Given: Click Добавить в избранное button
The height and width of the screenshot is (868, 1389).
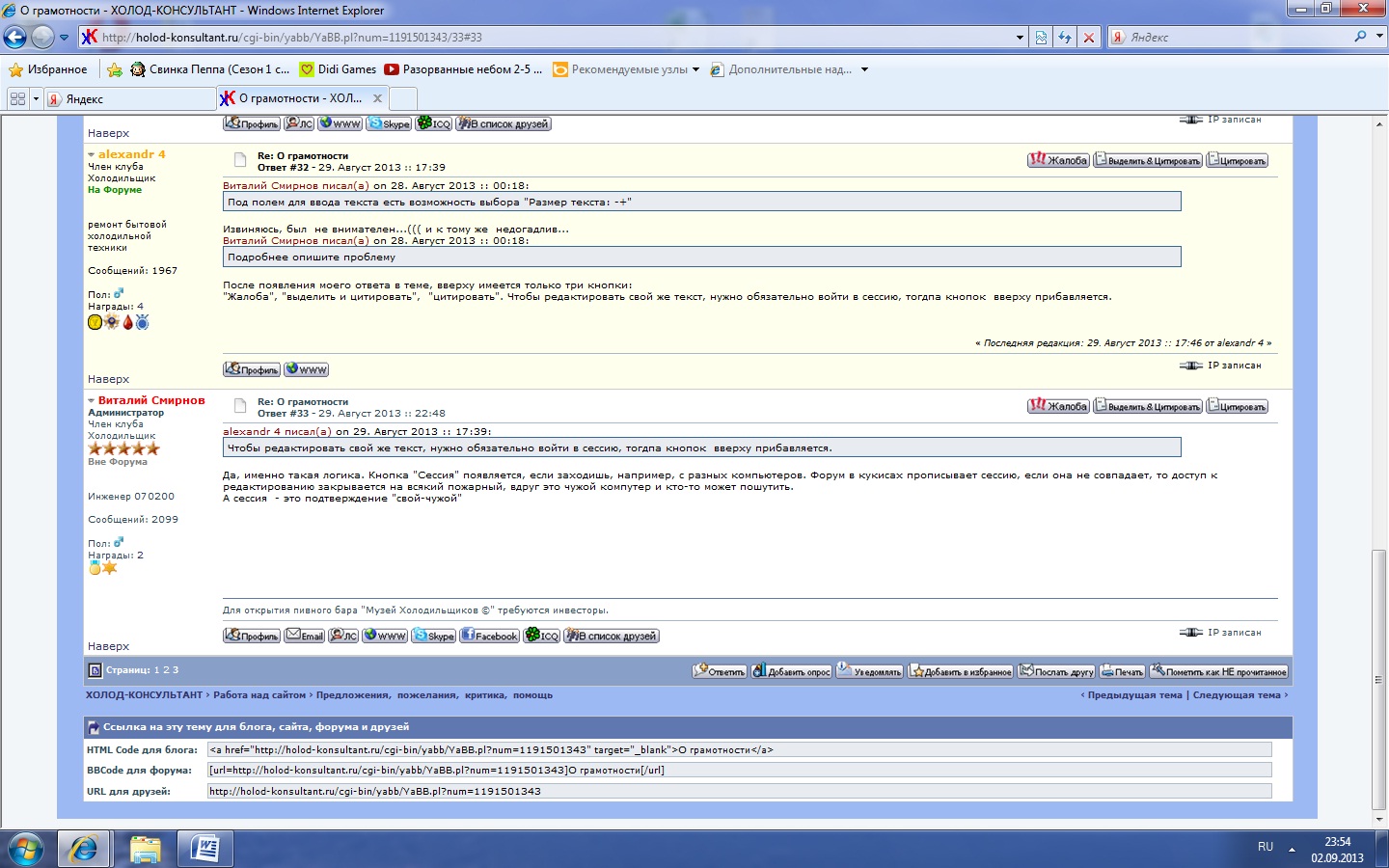Looking at the screenshot, I should point(961,671).
